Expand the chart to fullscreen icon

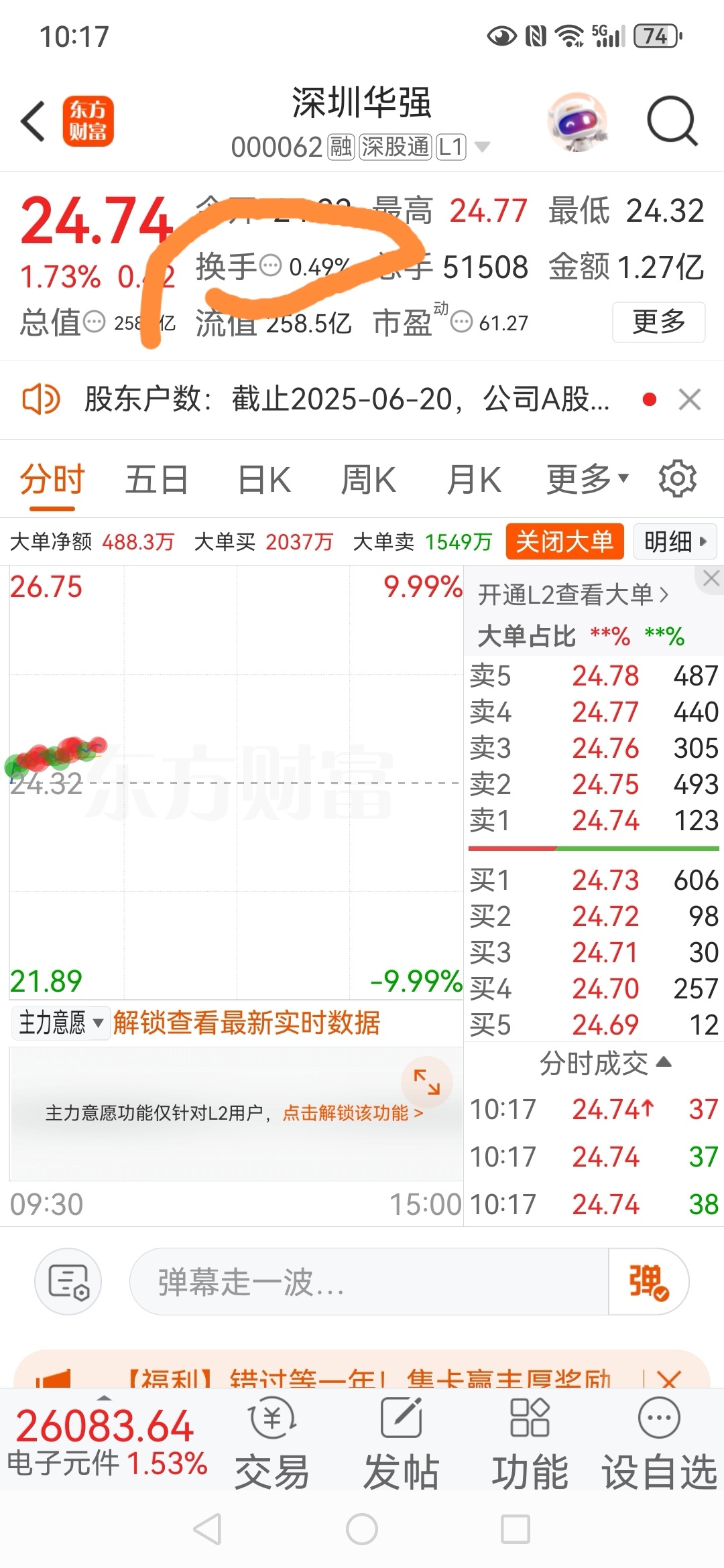(x=426, y=1082)
